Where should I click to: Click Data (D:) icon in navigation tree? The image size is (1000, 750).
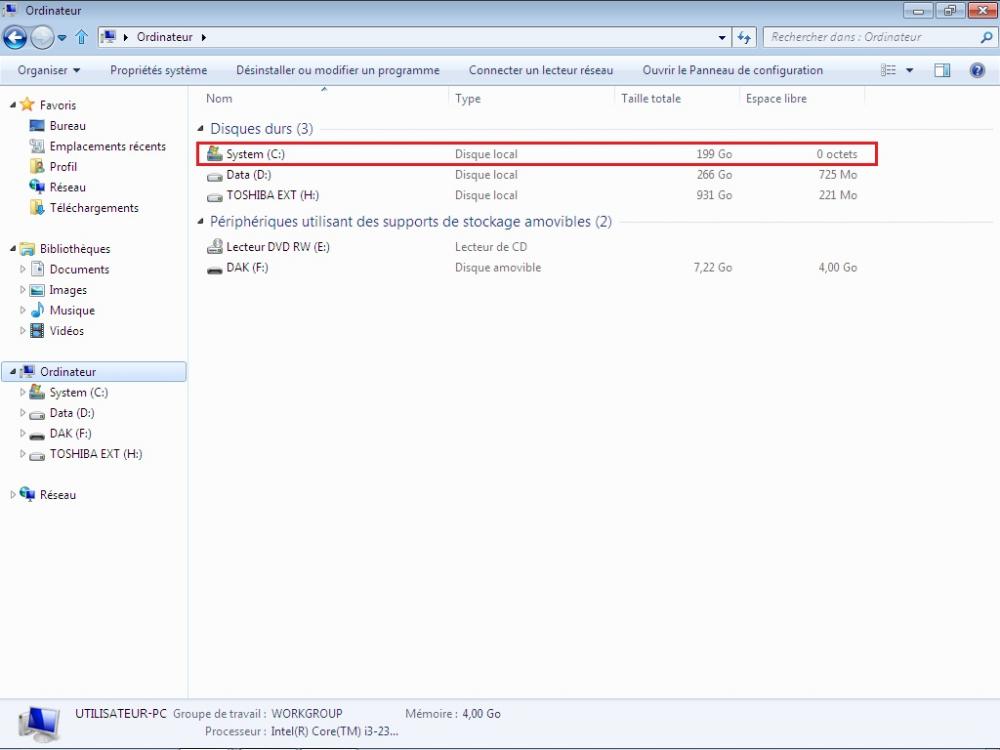tap(38, 414)
